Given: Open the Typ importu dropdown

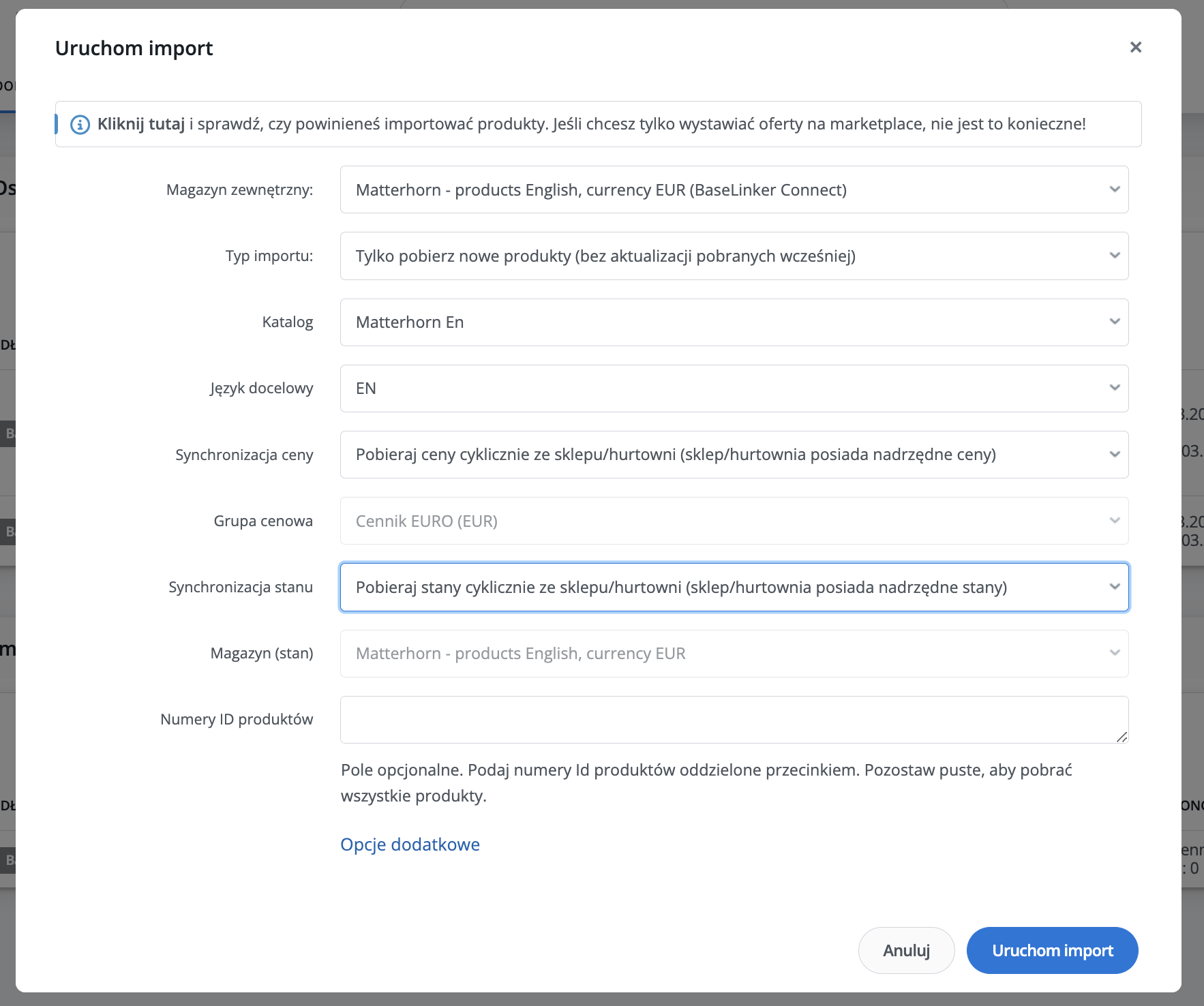Looking at the screenshot, I should pos(734,256).
